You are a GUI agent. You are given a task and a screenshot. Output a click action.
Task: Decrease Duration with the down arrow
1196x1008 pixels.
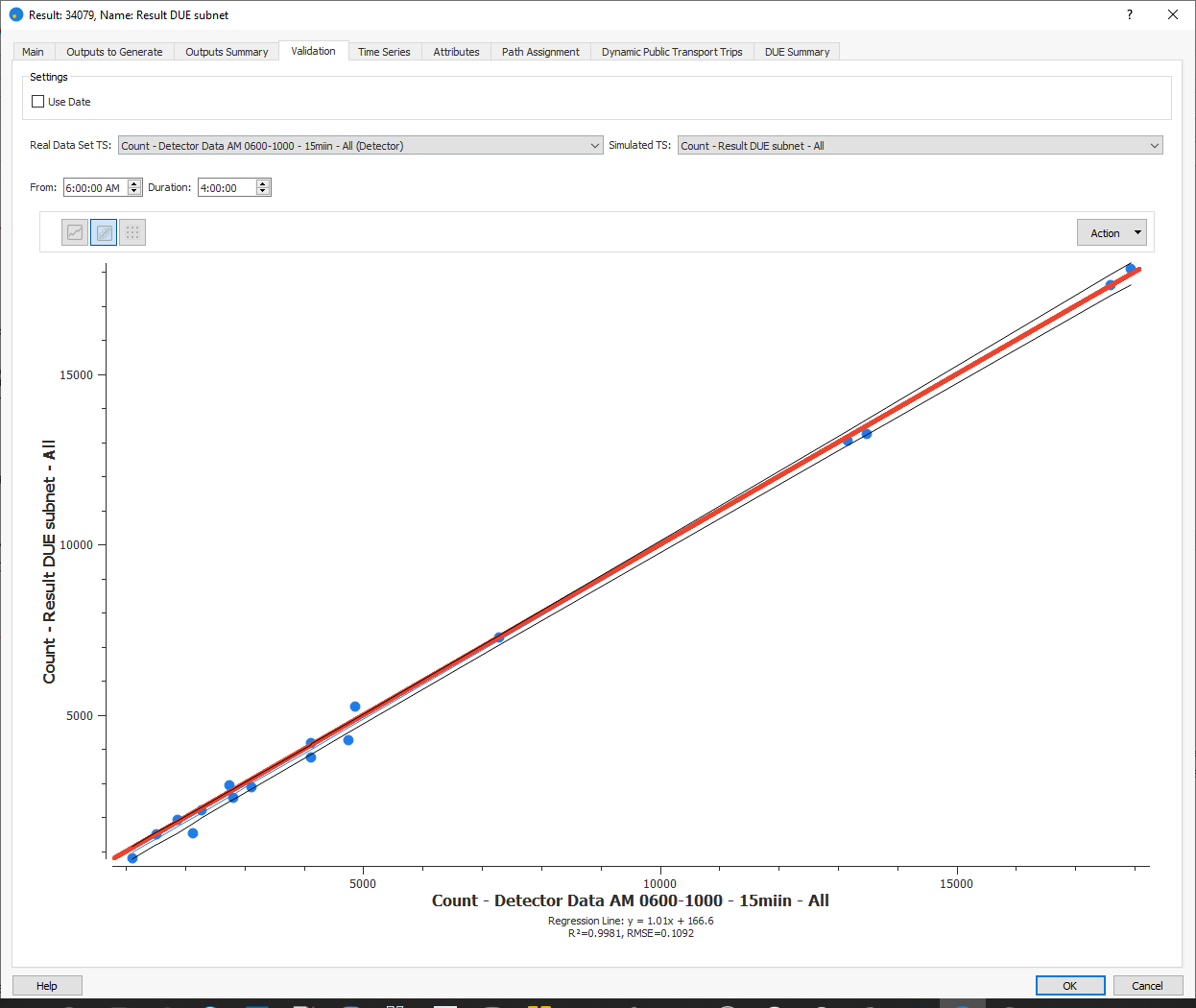click(263, 192)
